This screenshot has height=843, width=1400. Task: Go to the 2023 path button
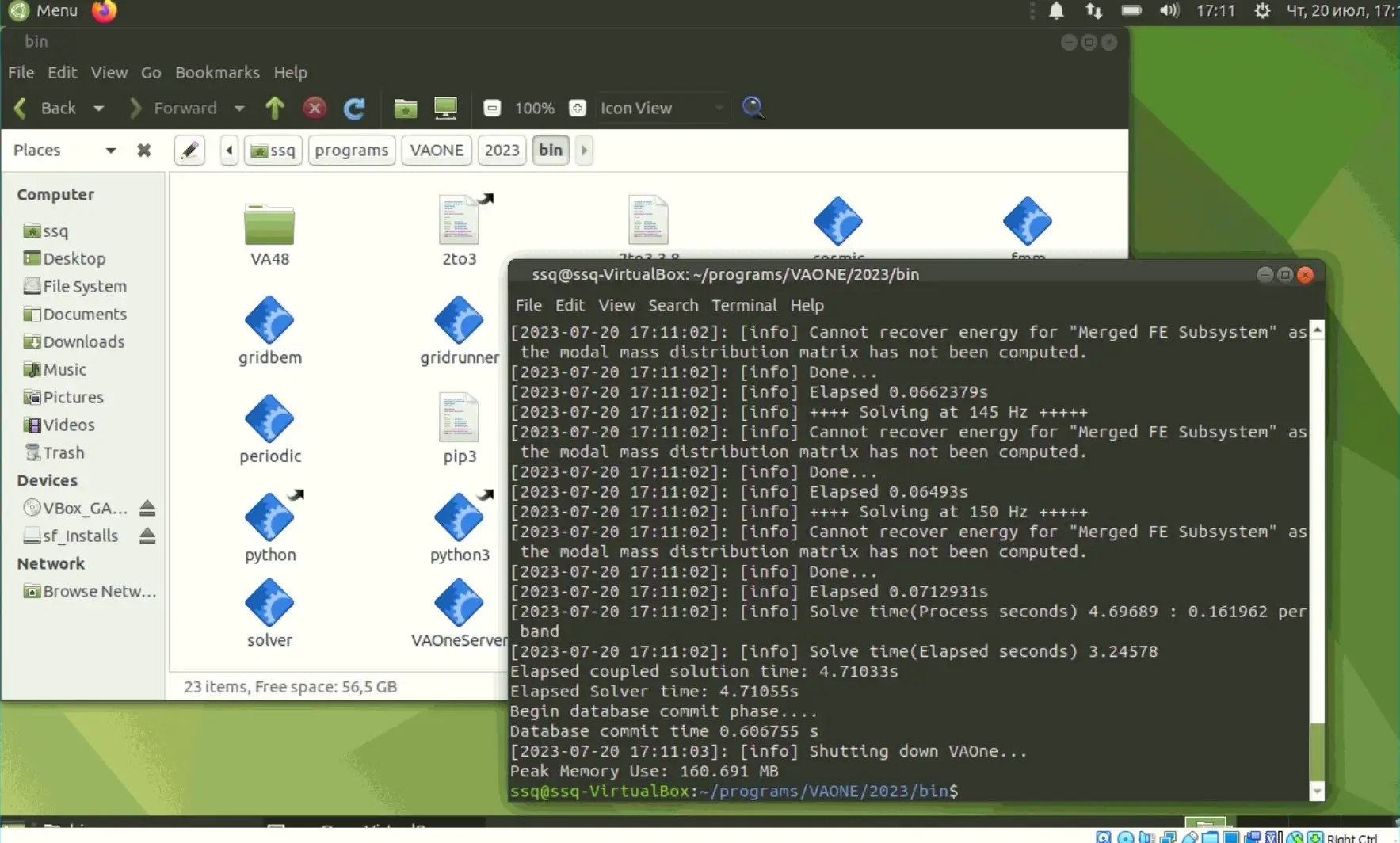coord(502,150)
